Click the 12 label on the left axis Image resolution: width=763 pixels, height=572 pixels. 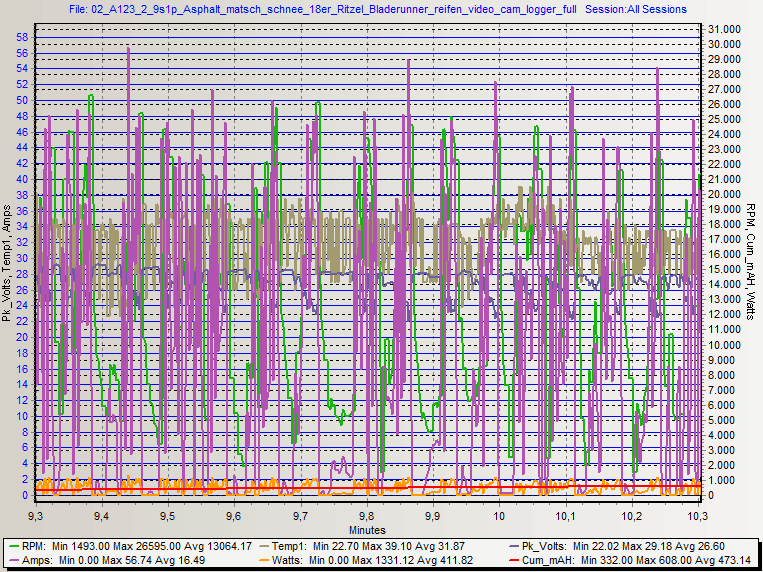[x=23, y=401]
